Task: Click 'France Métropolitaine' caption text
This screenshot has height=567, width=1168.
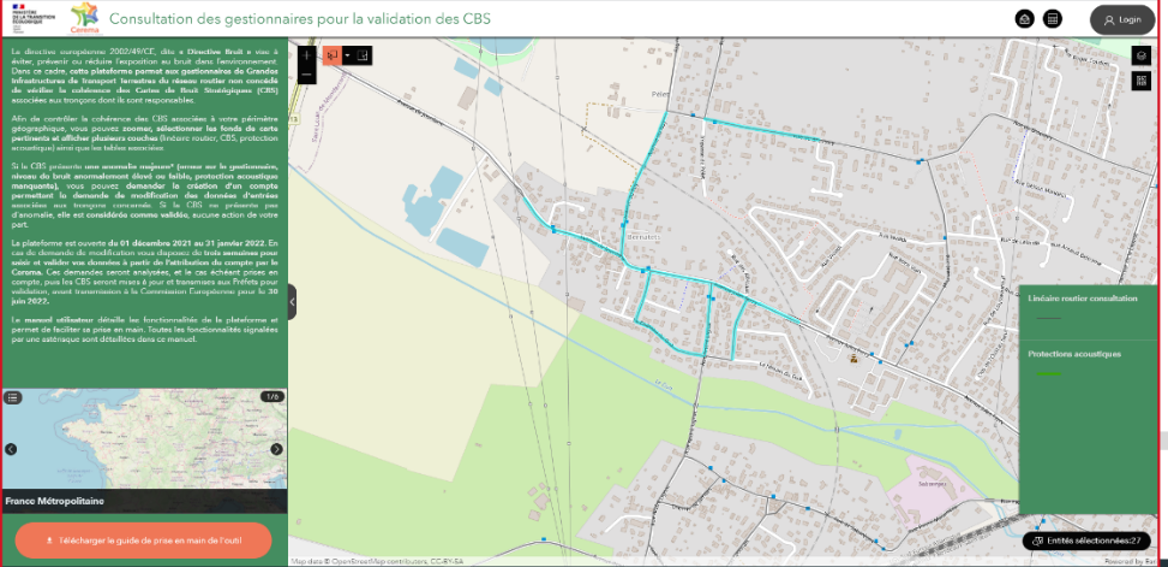Action: 54,501
